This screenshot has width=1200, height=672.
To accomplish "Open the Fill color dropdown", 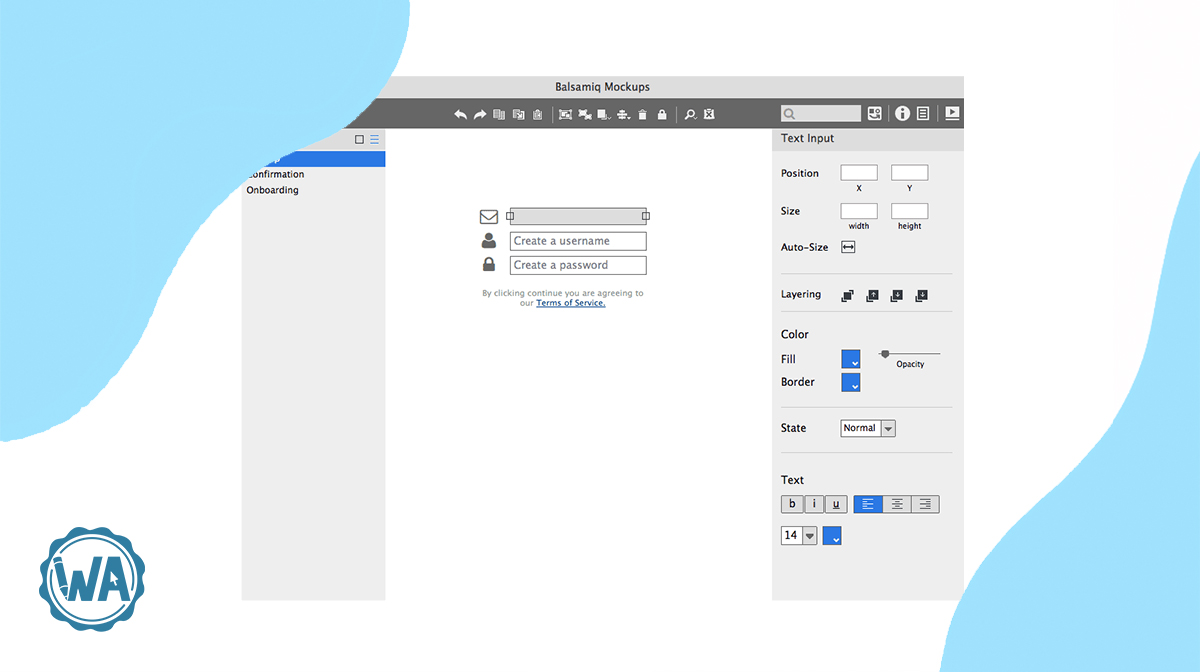I will pyautogui.click(x=850, y=359).
